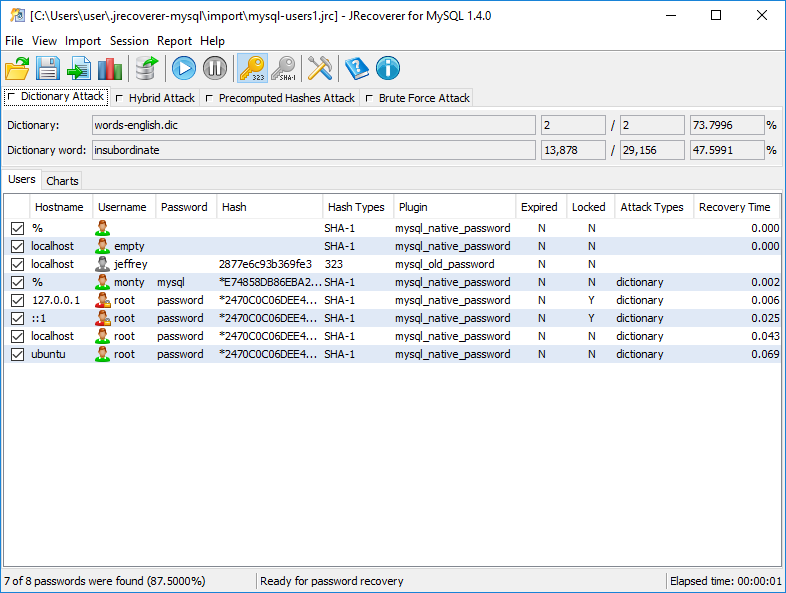786x593 pixels.
Task: Sort by the Hash Types column header
Action: (356, 207)
